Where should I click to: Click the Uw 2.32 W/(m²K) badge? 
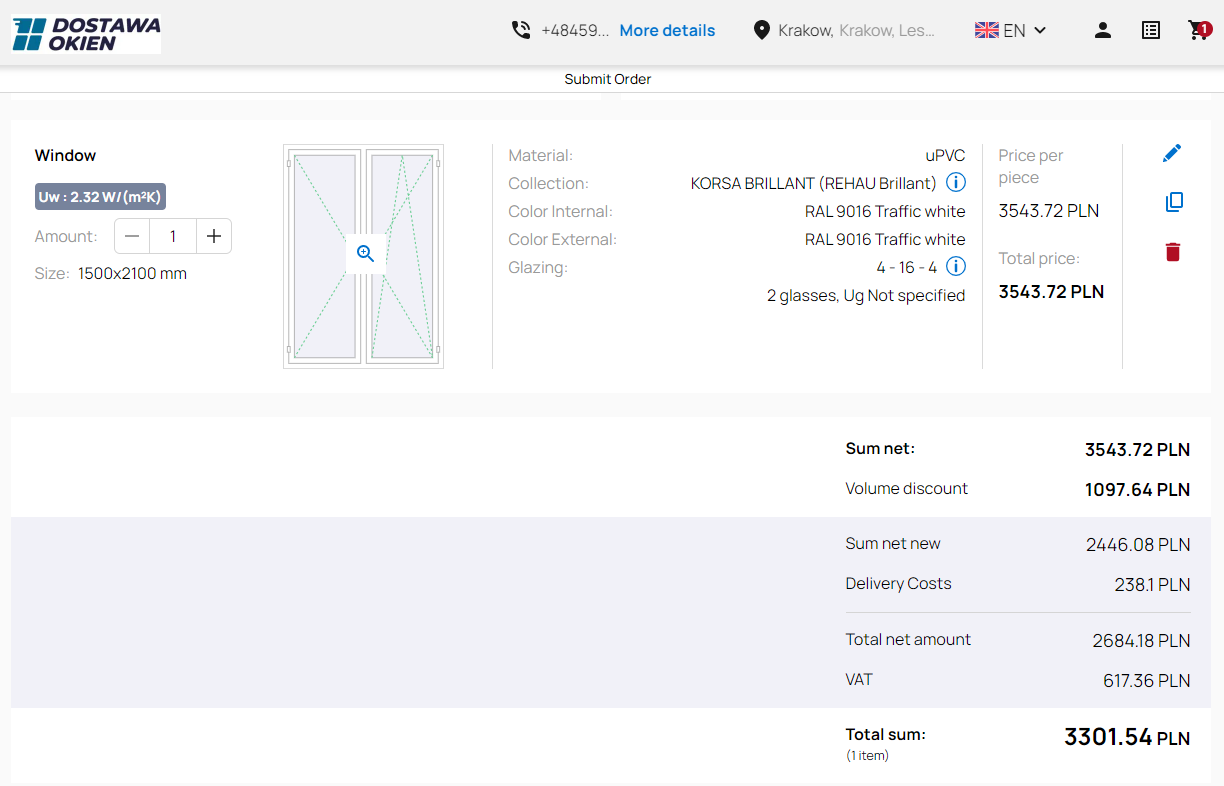coord(100,196)
